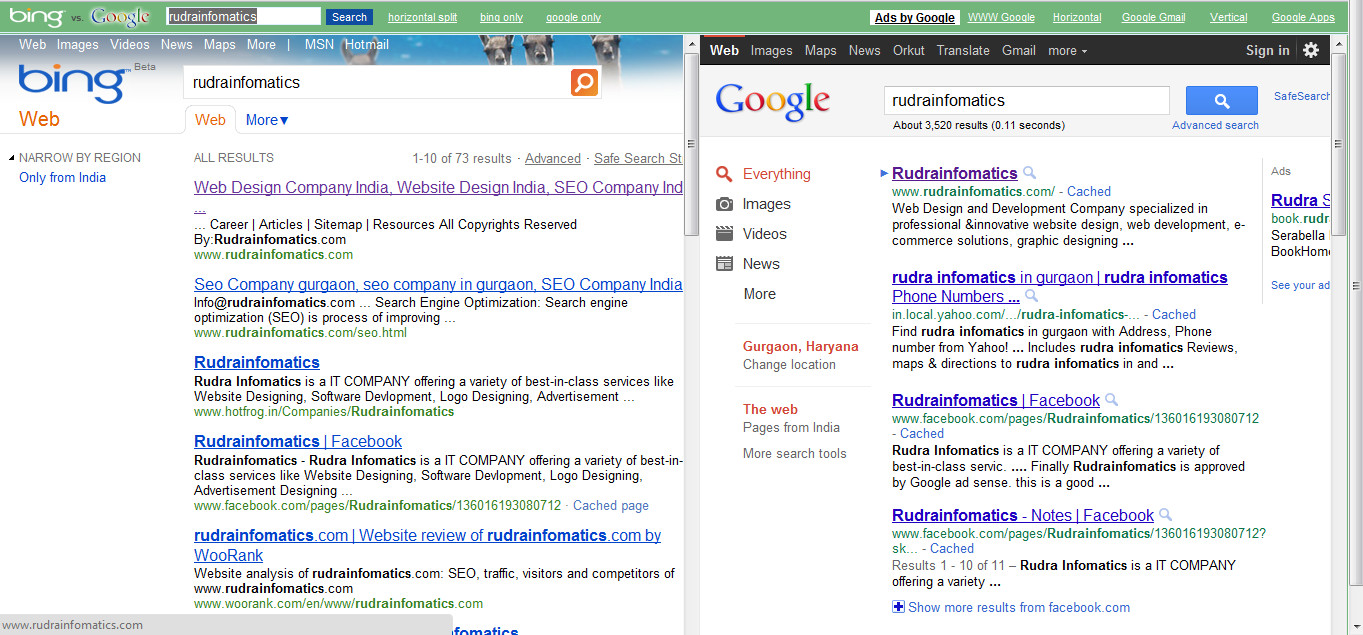Open Videos in Bing top navigation
Screen dimensions: 1363x635
130,44
